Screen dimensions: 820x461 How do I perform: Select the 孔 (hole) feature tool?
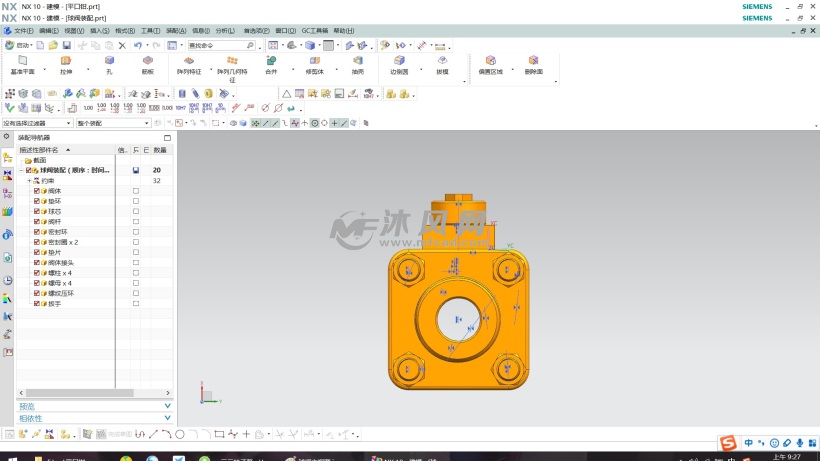click(x=109, y=65)
